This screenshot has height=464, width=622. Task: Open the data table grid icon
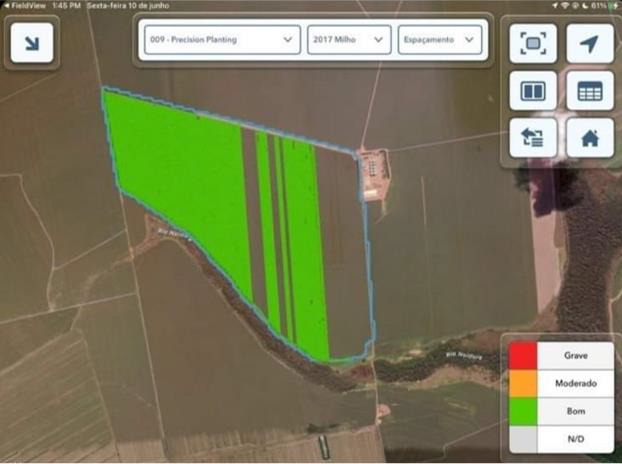[x=589, y=91]
